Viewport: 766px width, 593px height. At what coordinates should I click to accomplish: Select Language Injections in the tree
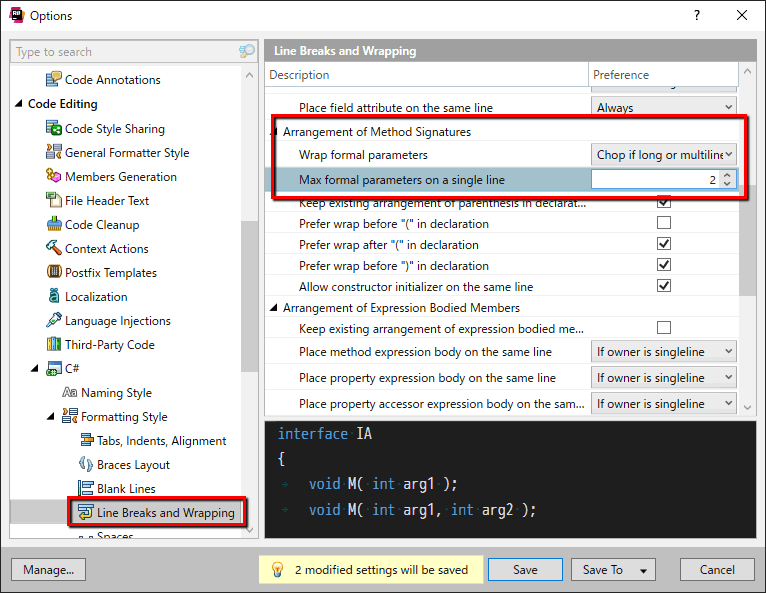(118, 321)
